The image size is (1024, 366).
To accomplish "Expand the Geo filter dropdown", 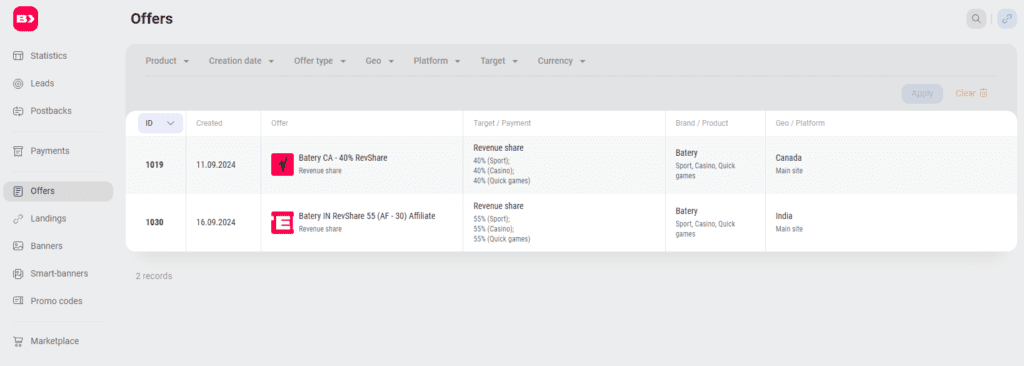I will tap(380, 61).
